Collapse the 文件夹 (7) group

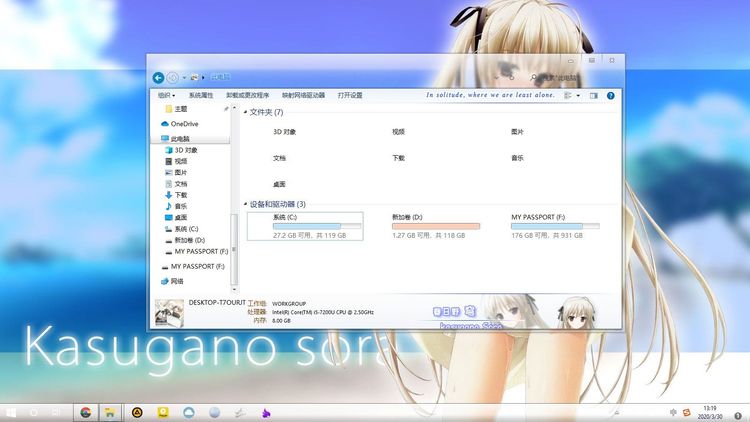245,112
